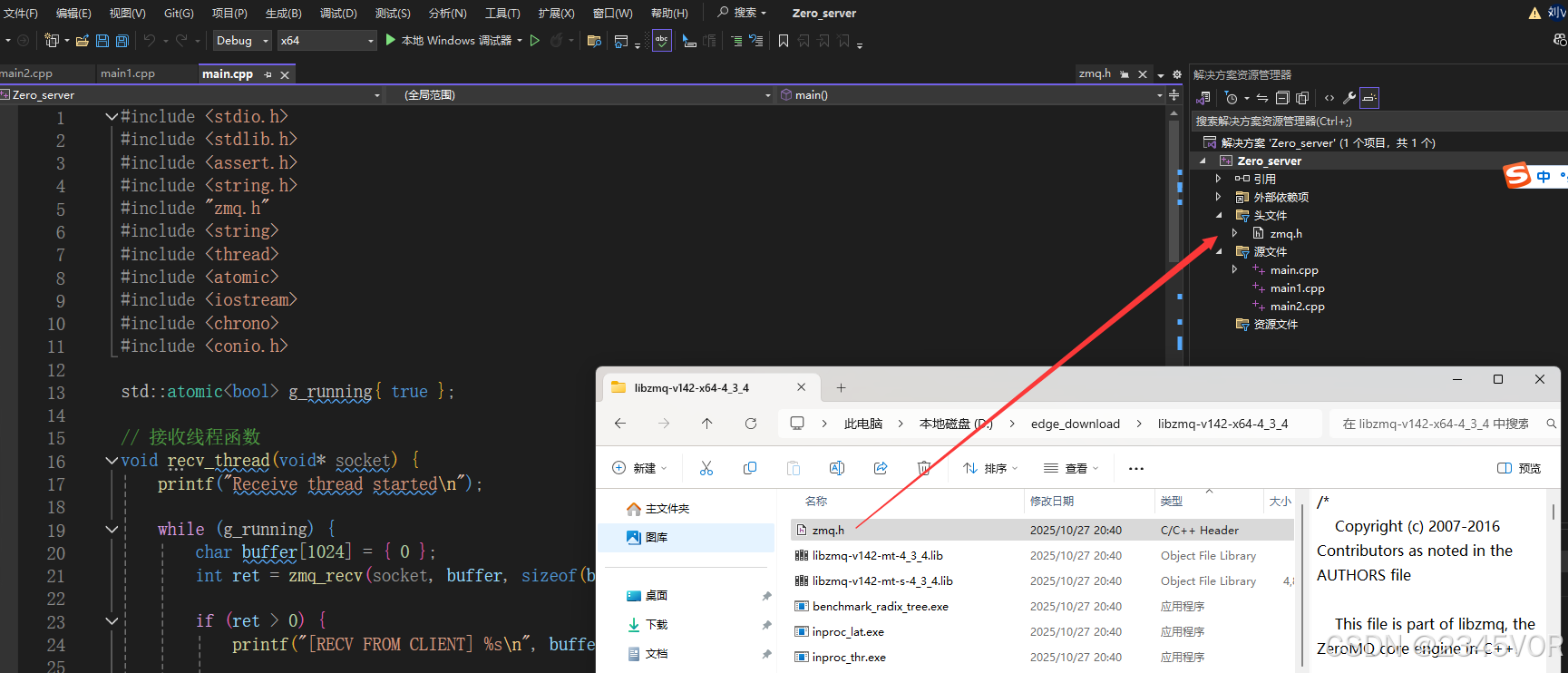Toggle Show All Files in Solution Explorer
1568x673 pixels.
1302,98
